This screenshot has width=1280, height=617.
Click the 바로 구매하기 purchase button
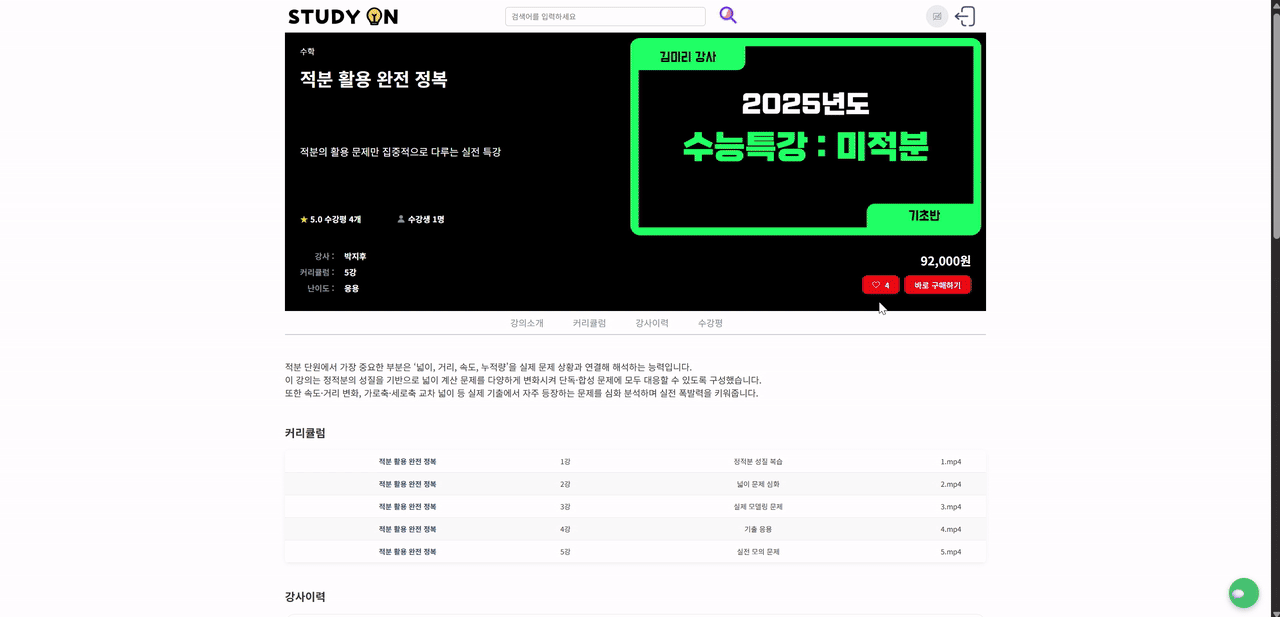coord(937,284)
